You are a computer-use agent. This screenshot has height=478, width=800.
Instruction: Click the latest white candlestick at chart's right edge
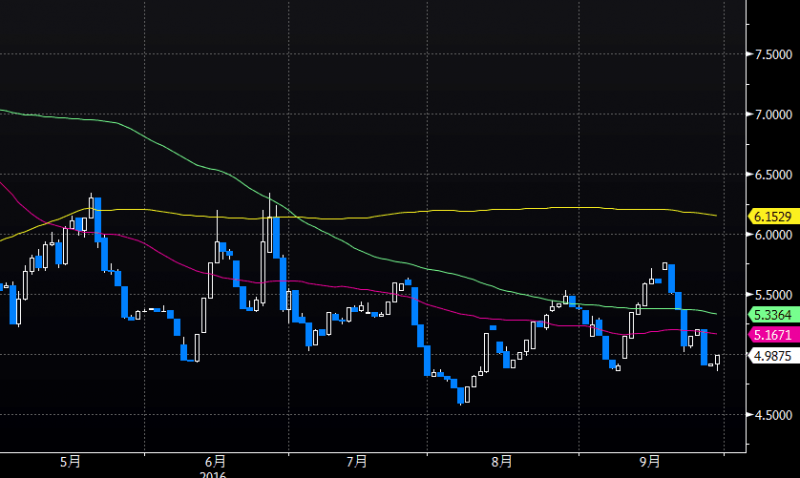tap(717, 361)
